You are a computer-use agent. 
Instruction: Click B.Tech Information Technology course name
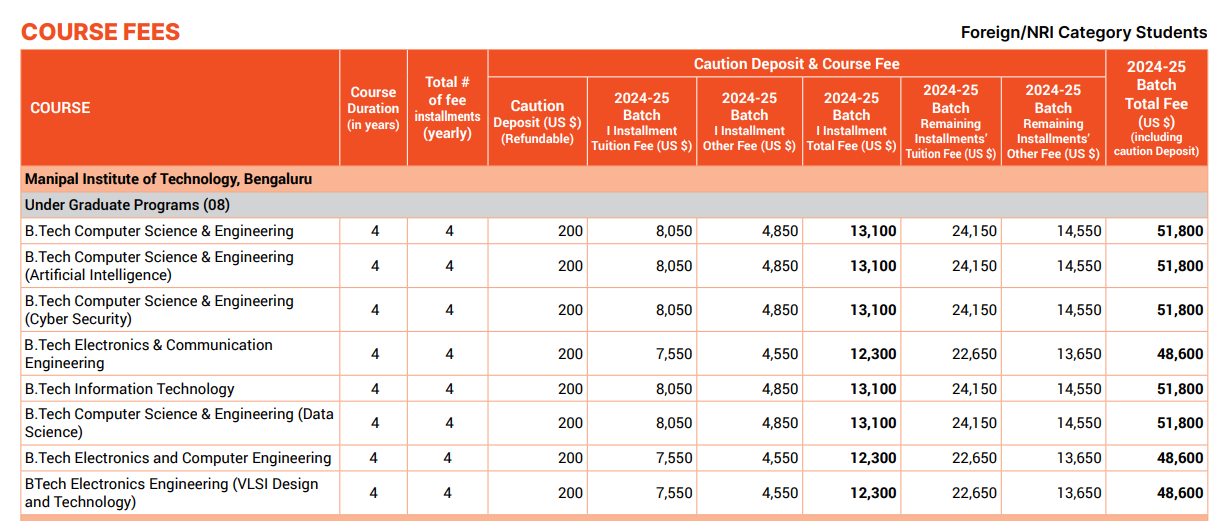[x=130, y=389]
